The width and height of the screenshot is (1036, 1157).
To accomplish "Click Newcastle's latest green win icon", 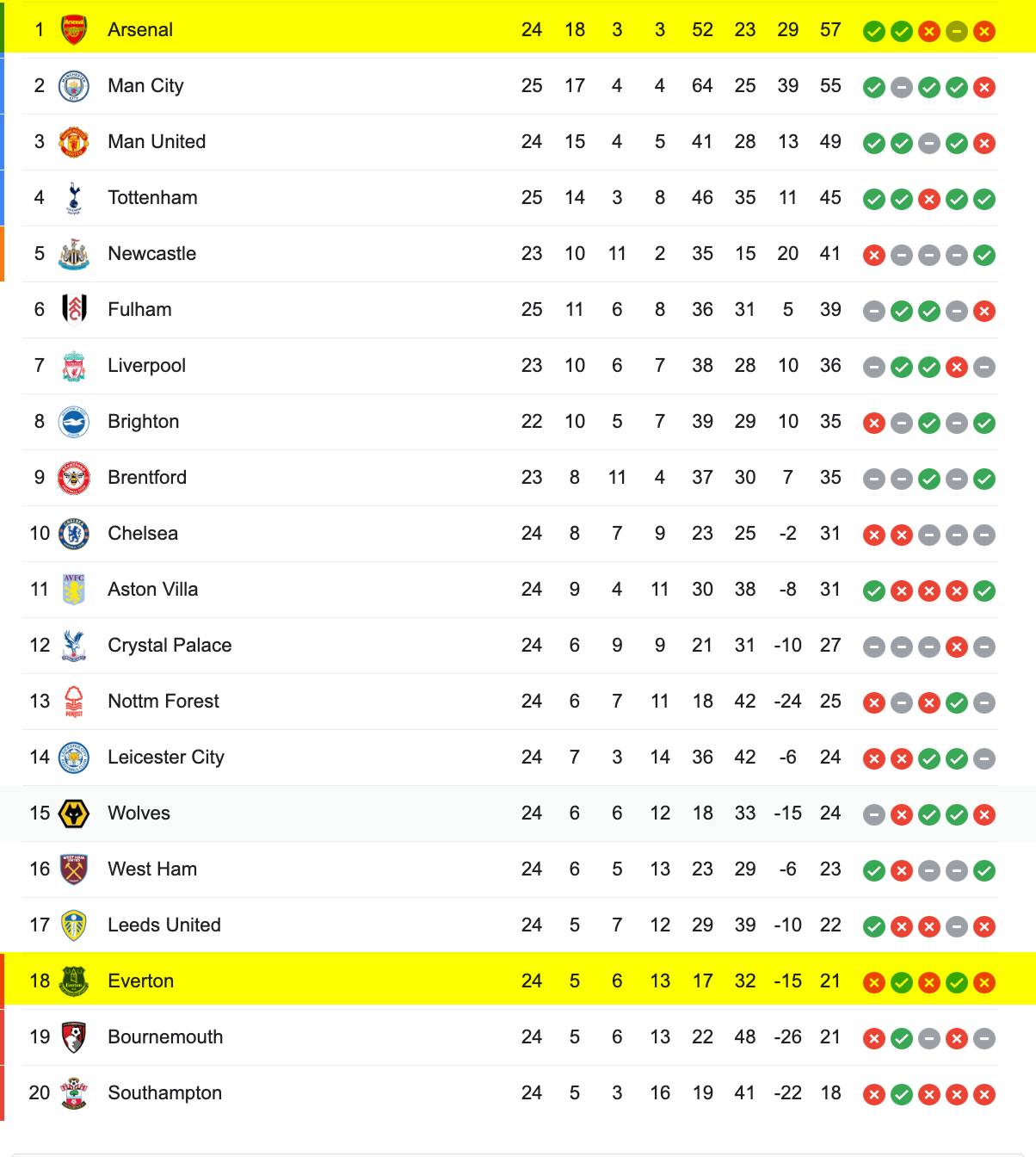I will pos(984,256).
